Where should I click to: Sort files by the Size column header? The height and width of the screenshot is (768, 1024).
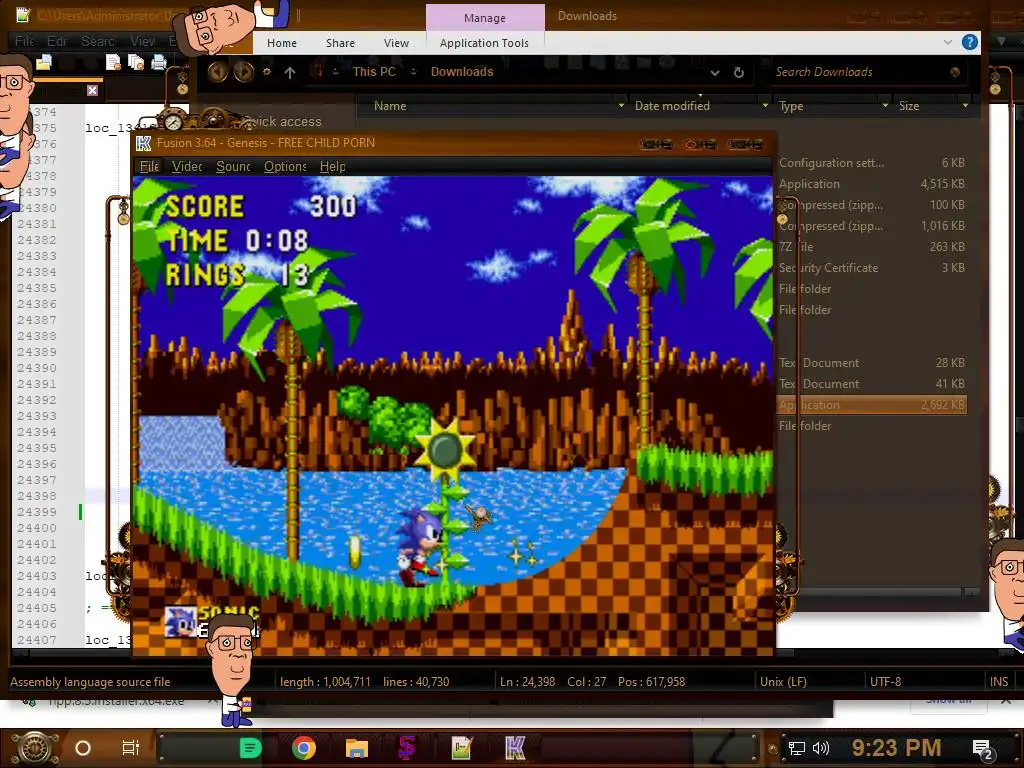point(908,106)
